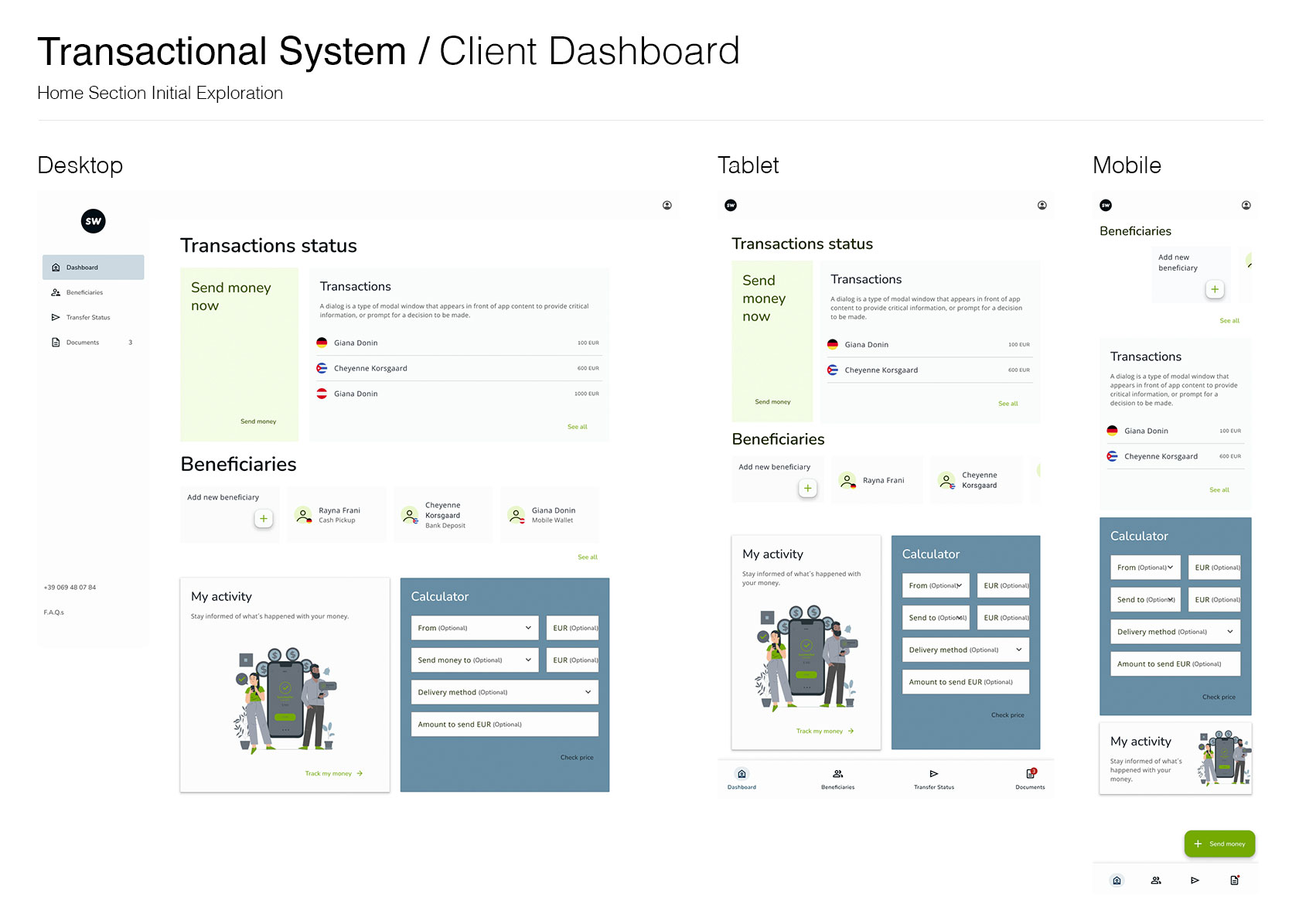Click Track my money link in desktop activity card
1299x924 pixels.
pyautogui.click(x=333, y=773)
